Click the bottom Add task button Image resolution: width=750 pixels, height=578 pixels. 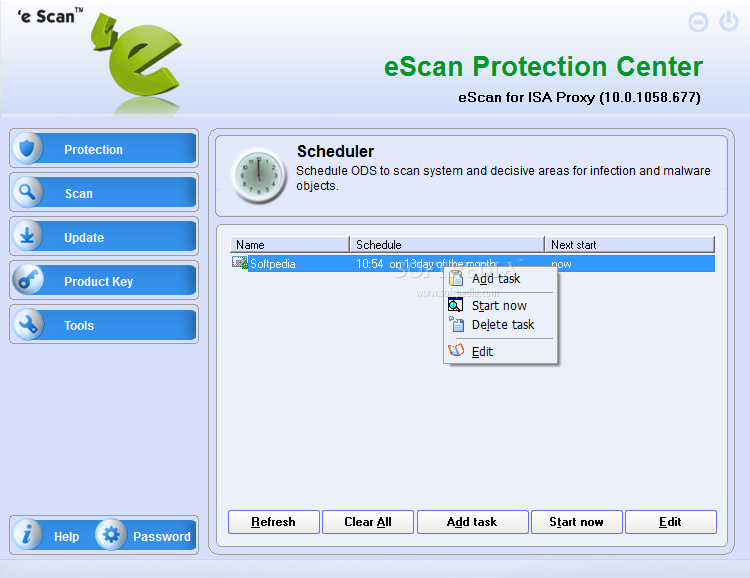point(473,522)
